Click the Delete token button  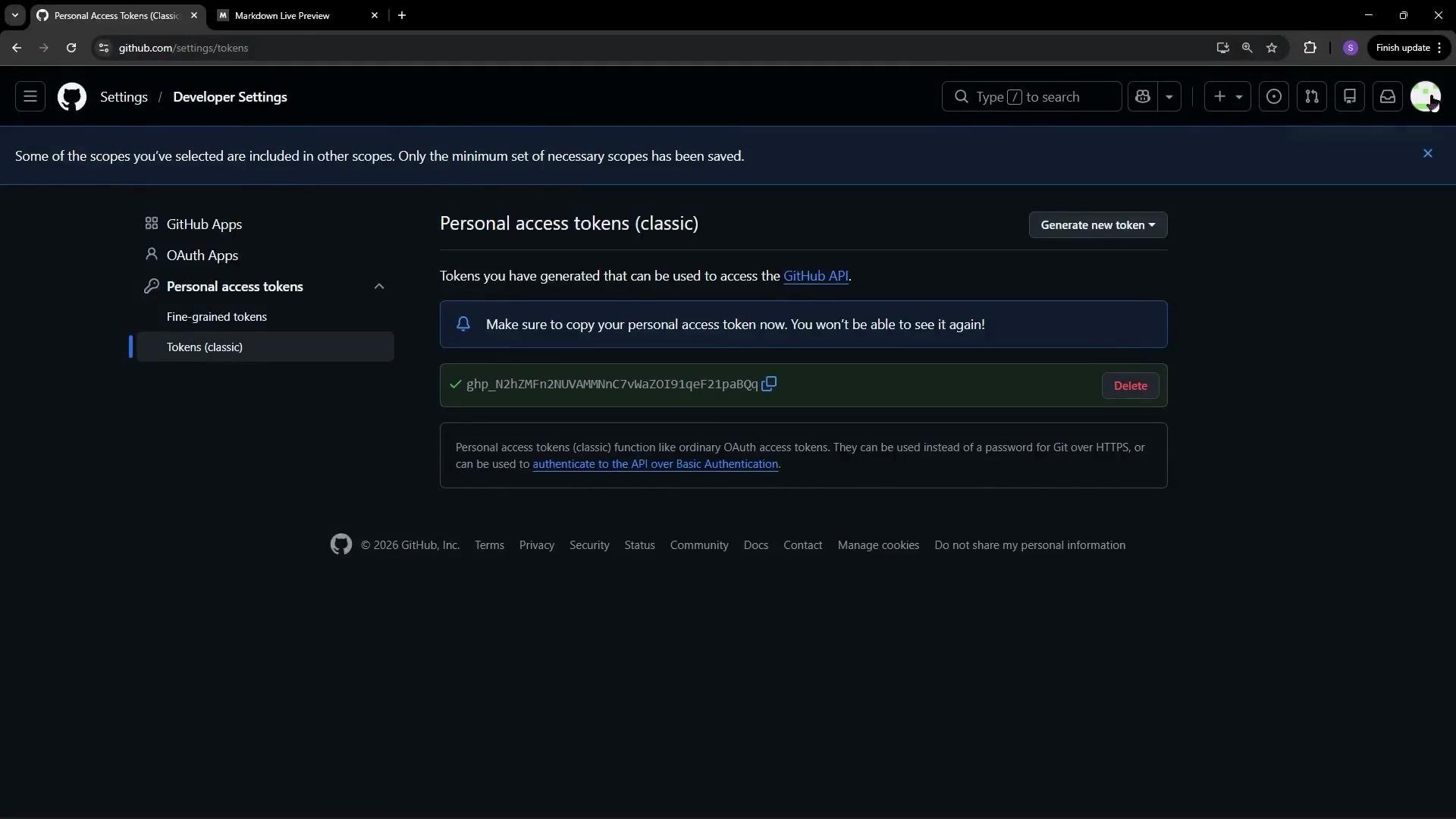pos(1130,385)
